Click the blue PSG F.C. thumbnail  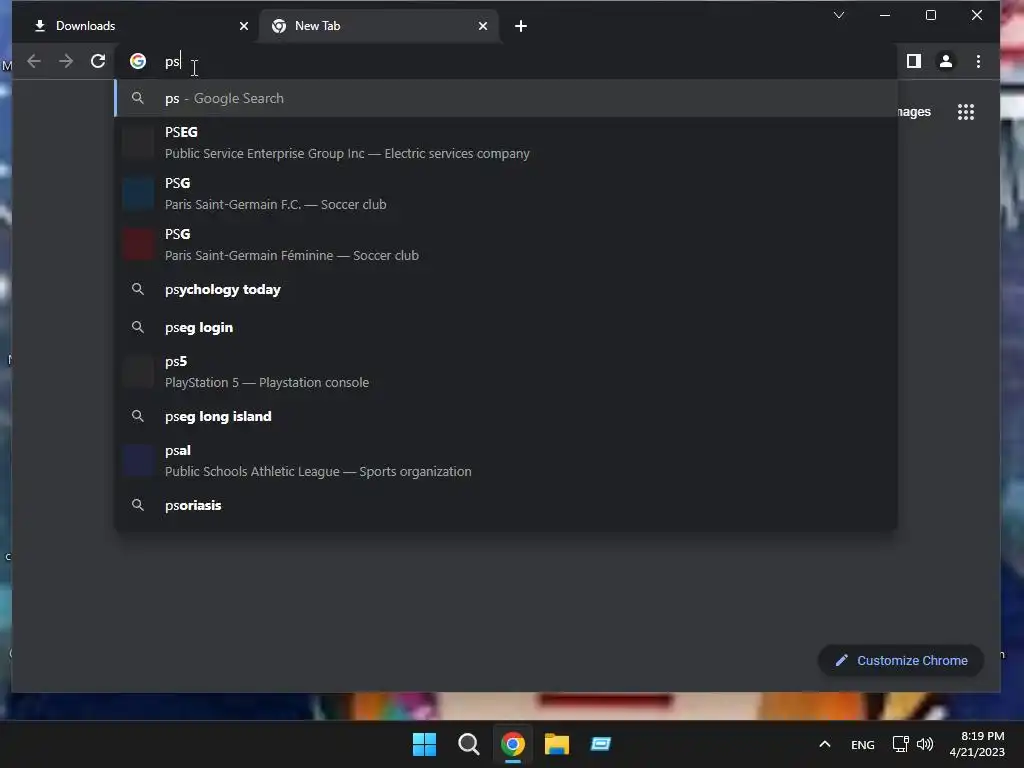(x=138, y=193)
